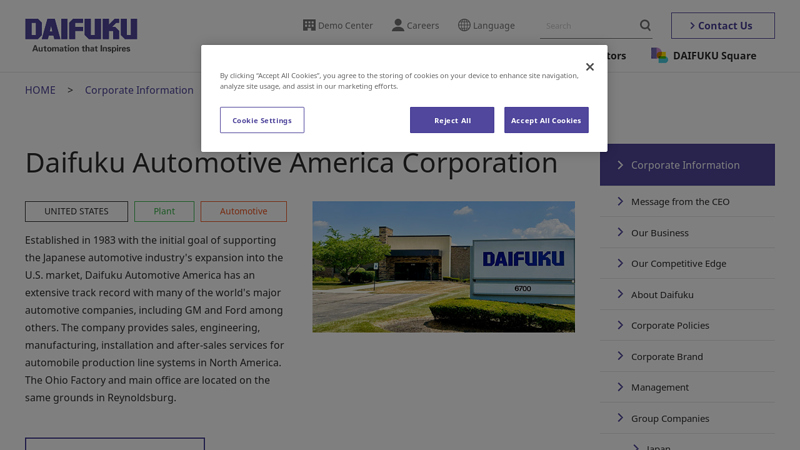The height and width of the screenshot is (450, 800).
Task: Click chevron beside Our Competitive Edge
Action: point(620,263)
